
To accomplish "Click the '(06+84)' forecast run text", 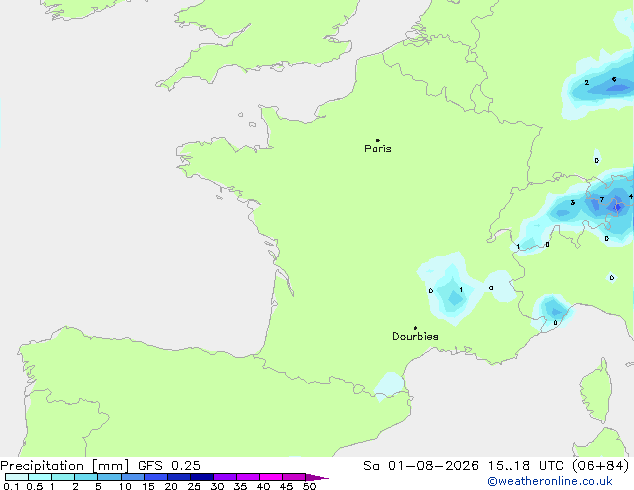I will coord(601,466).
